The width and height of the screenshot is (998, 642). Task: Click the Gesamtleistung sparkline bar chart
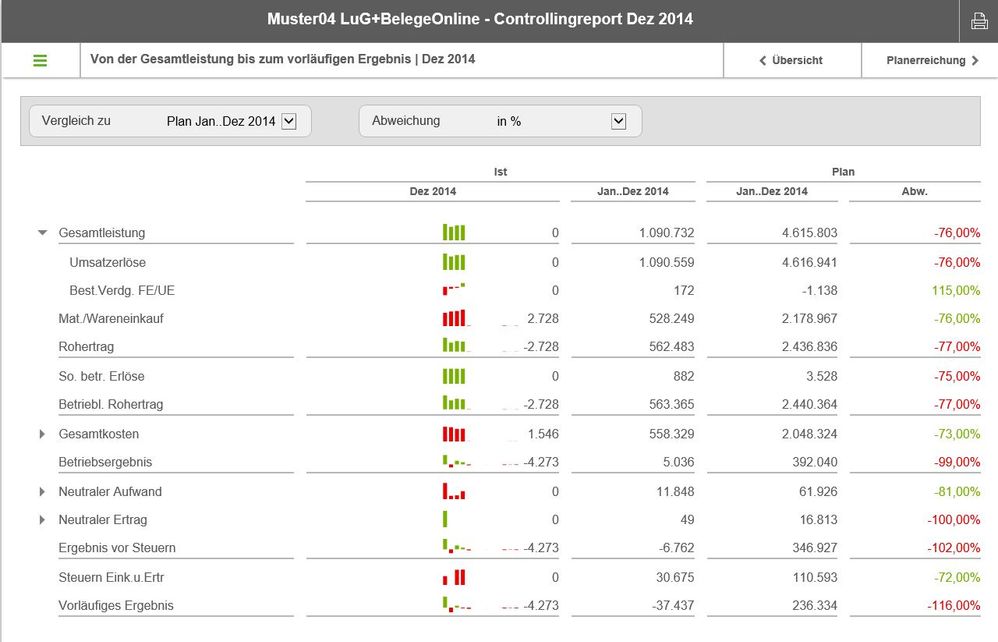[454, 233]
